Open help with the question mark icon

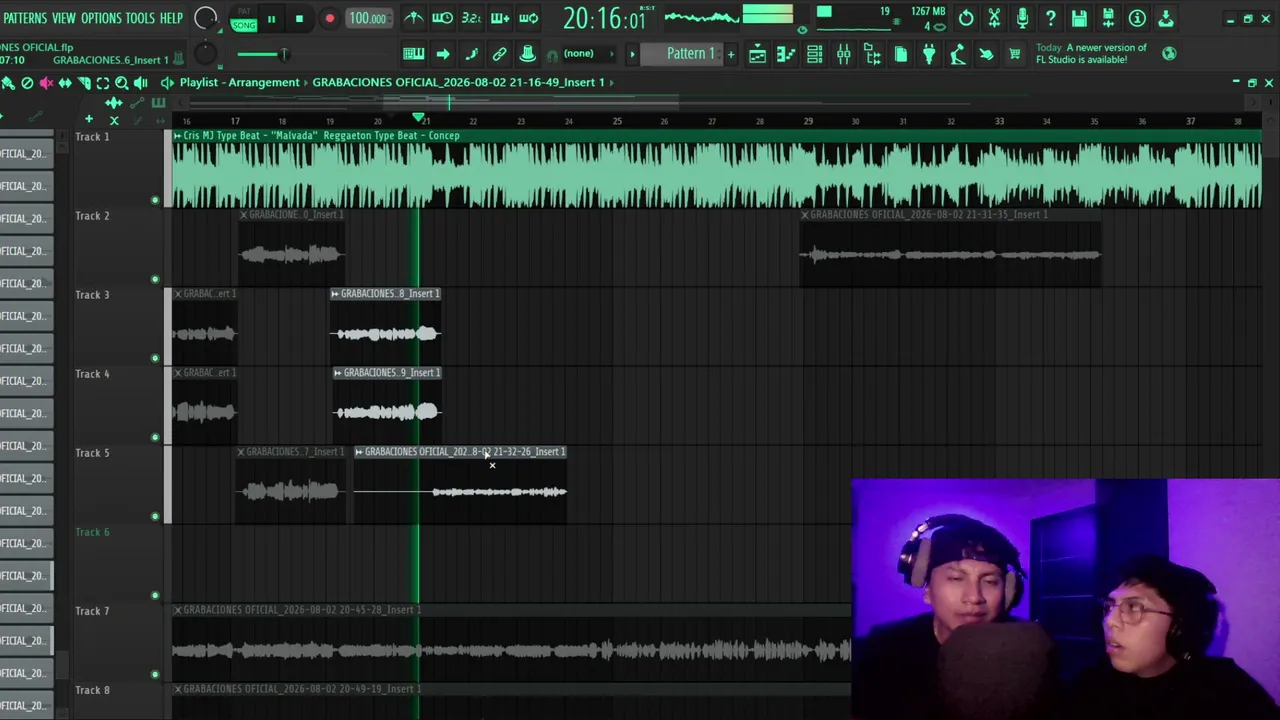point(1051,18)
